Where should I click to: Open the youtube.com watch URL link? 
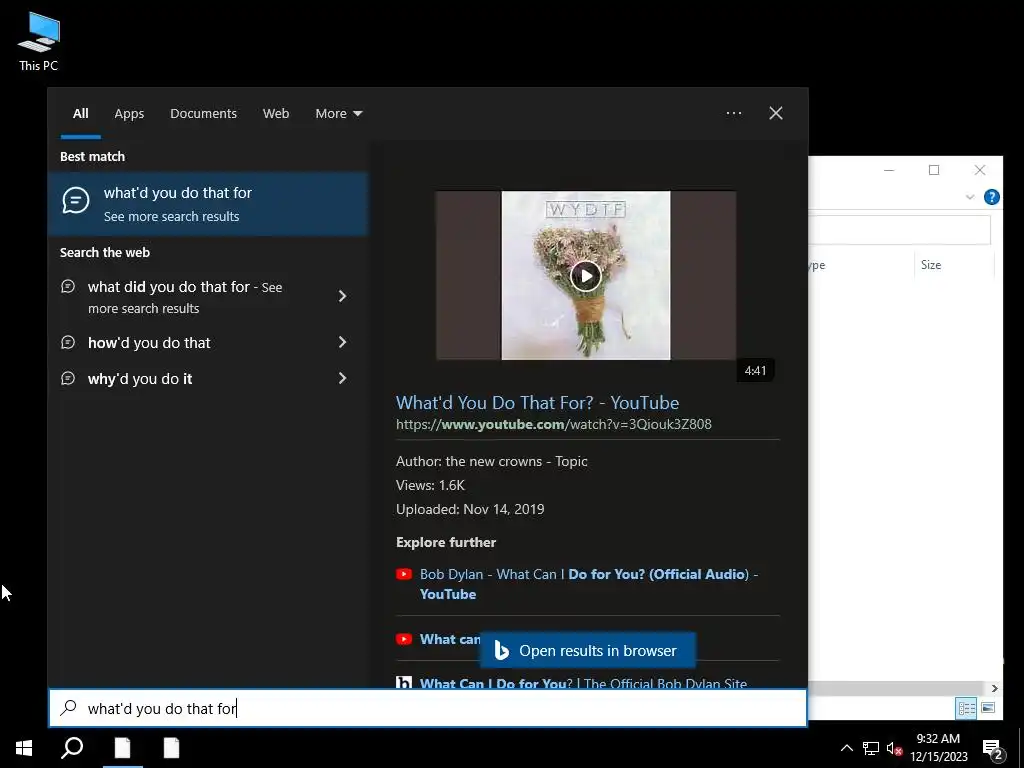pyautogui.click(x=554, y=424)
